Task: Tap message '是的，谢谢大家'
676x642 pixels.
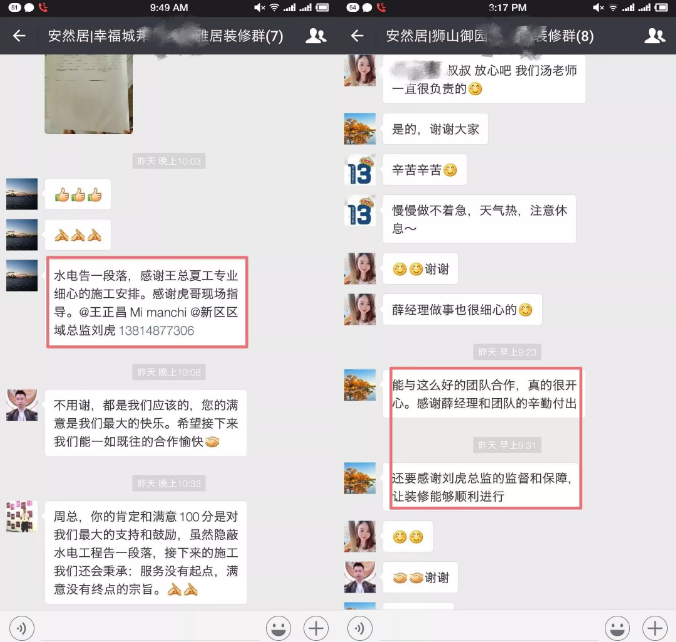Action: click(435, 129)
